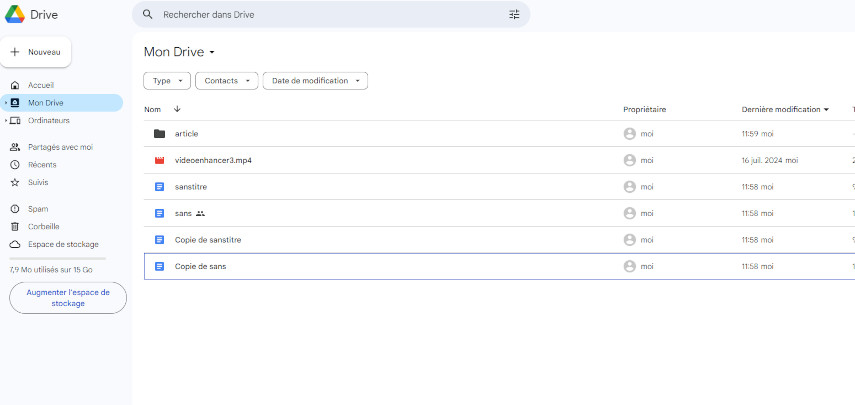Viewport: 855px width, 405px height.
Task: Toggle name sort direction arrow
Action: click(x=177, y=109)
